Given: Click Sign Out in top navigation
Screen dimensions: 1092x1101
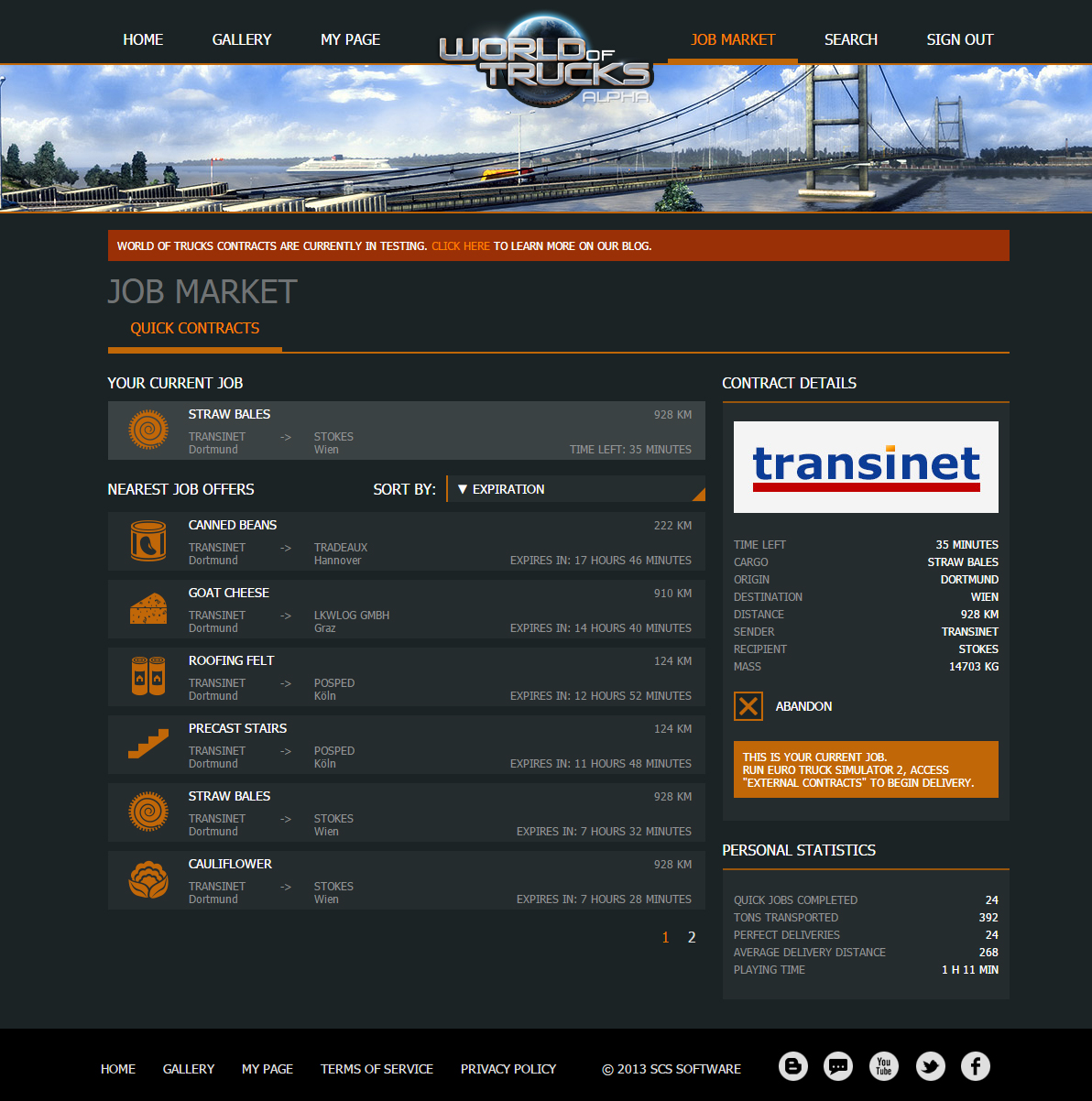Looking at the screenshot, I should point(960,39).
